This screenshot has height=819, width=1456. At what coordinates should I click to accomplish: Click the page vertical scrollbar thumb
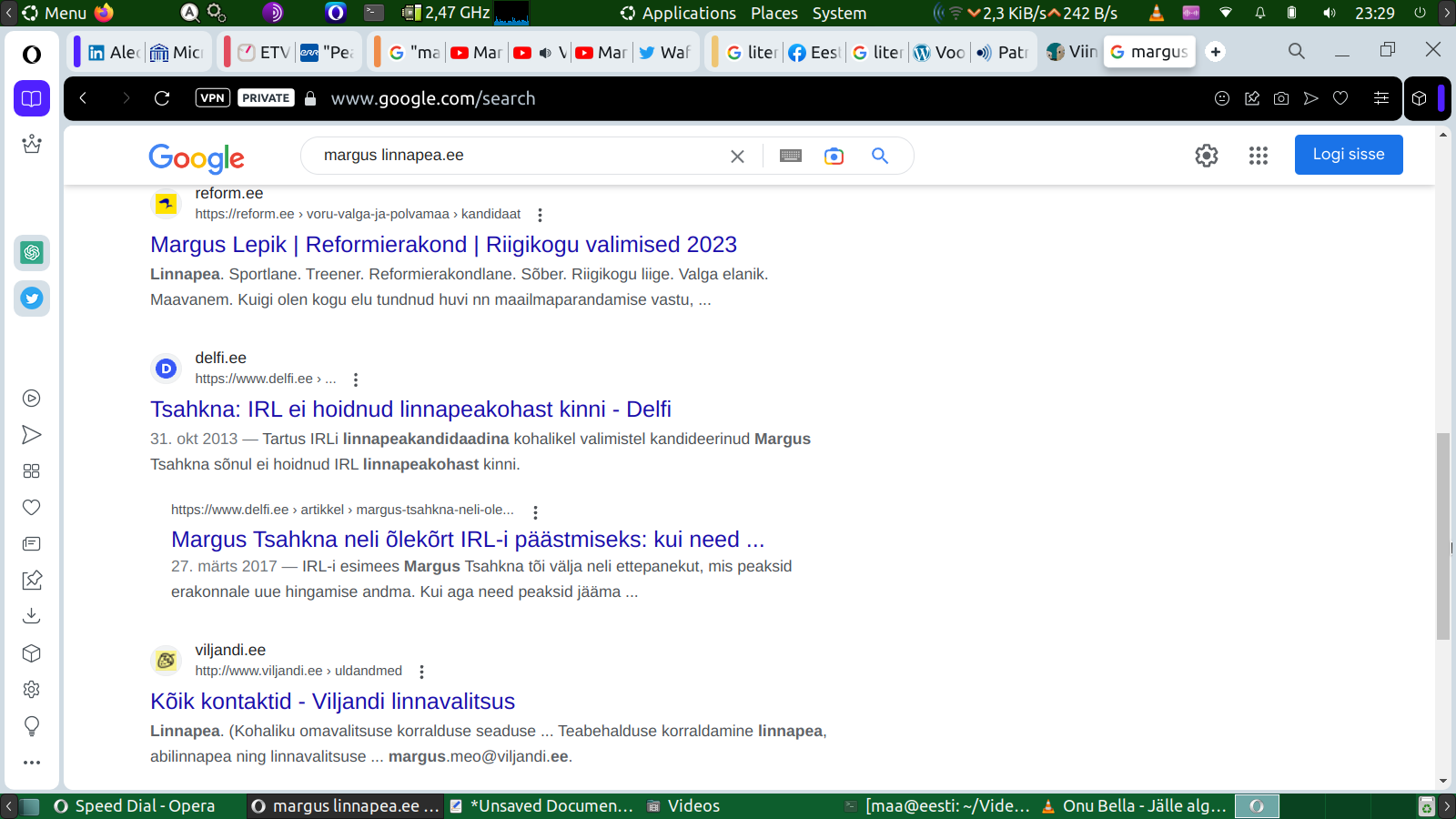(1443, 537)
